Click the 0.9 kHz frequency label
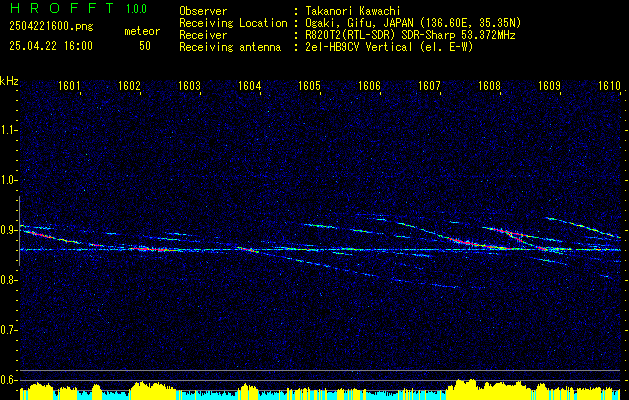 (x=7, y=230)
